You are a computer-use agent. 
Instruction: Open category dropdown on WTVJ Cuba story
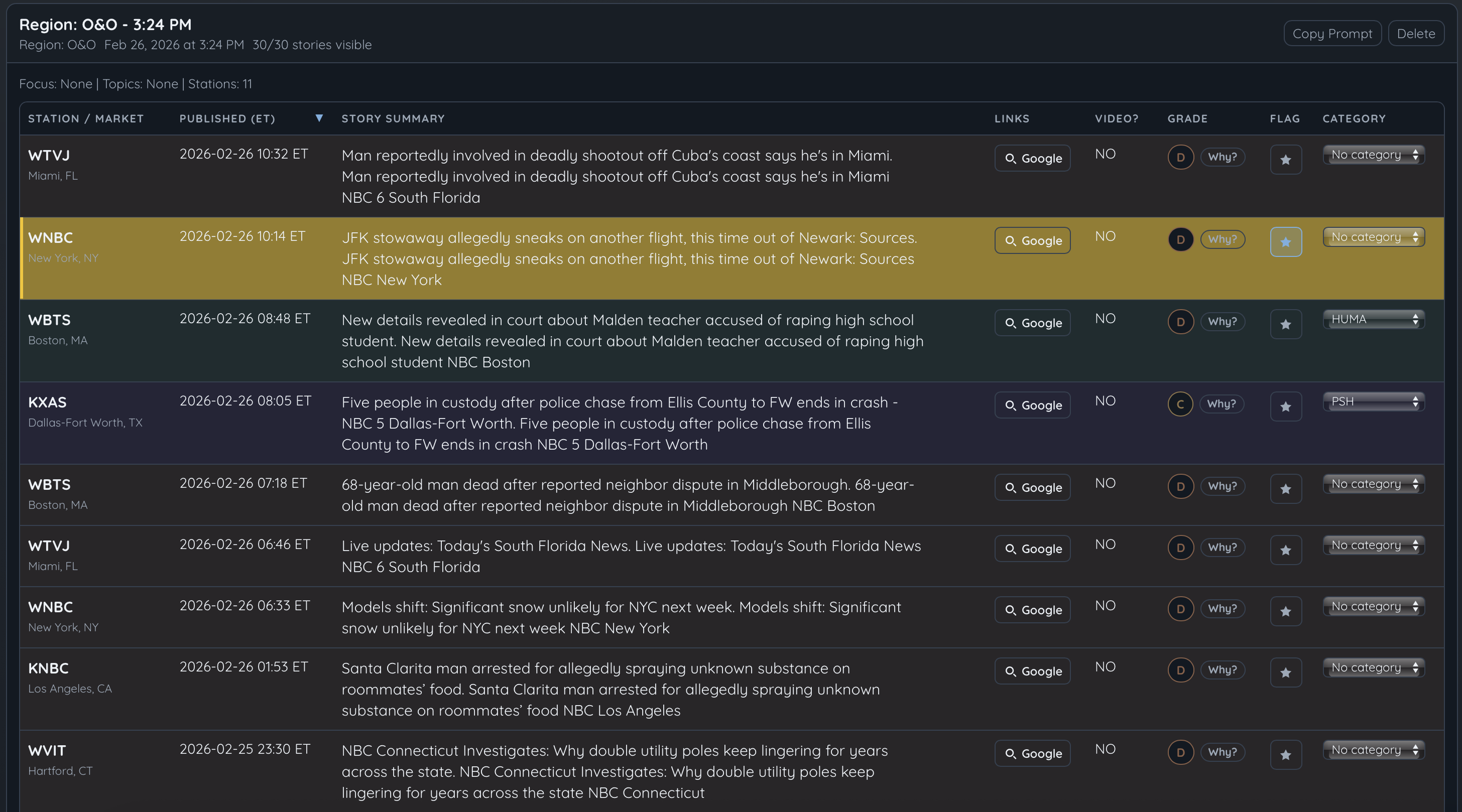(1374, 155)
